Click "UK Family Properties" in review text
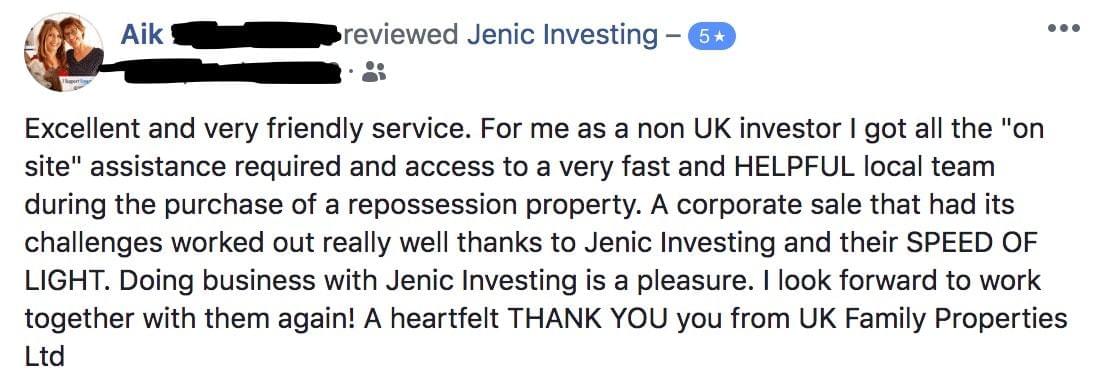Viewport: 1098px width, 380px height. [933, 320]
